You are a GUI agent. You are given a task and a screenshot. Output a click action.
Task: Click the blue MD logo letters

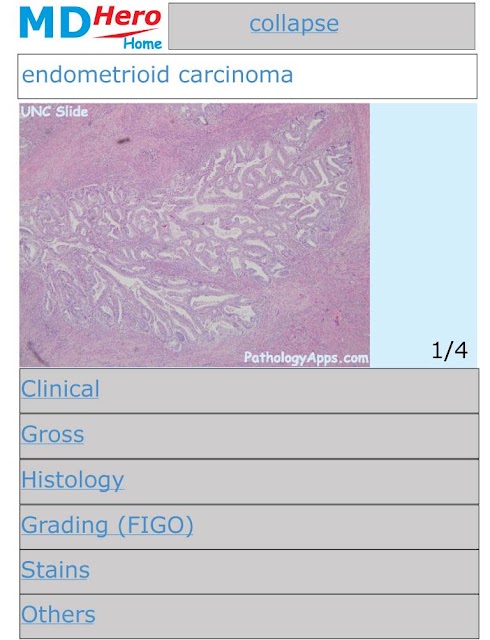coord(55,24)
